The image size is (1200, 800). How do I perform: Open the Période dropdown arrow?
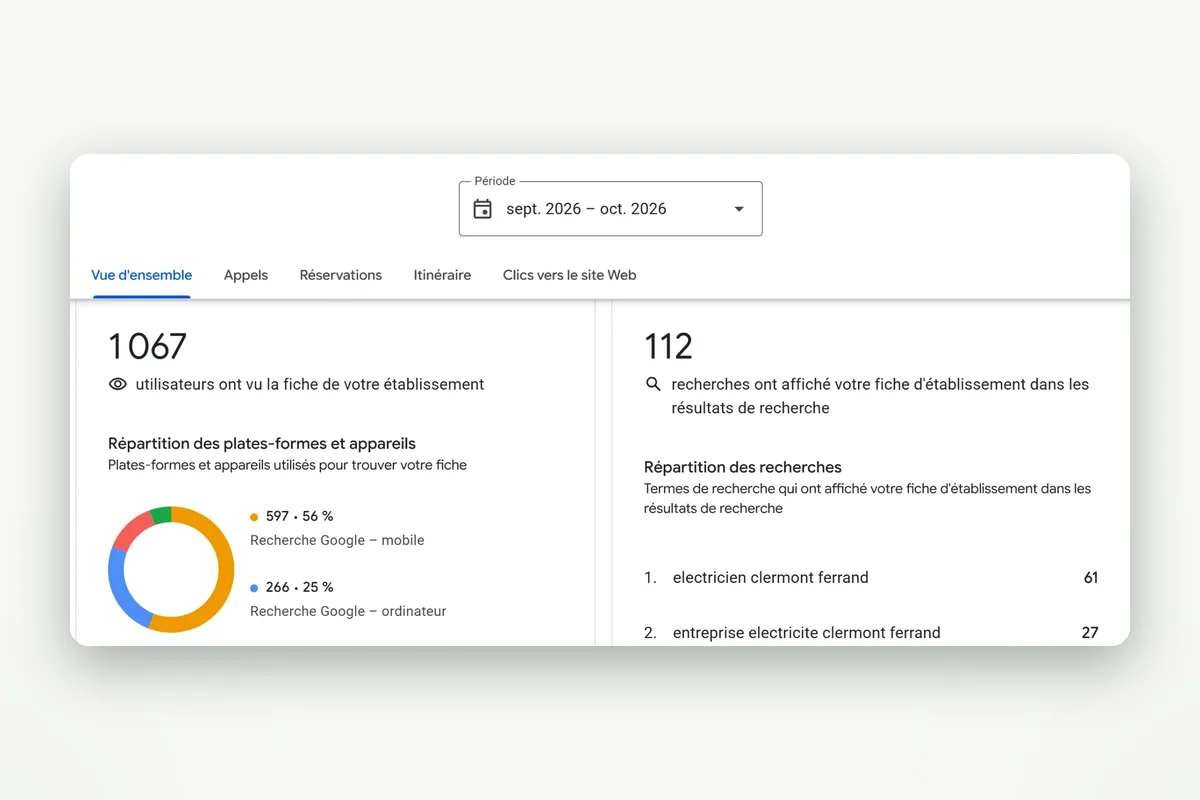pos(739,209)
